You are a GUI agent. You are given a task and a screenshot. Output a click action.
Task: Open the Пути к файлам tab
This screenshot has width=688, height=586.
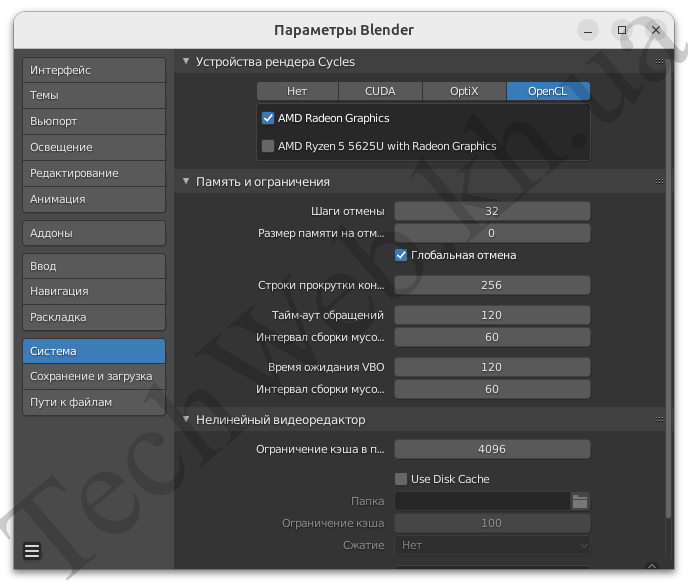pos(93,402)
